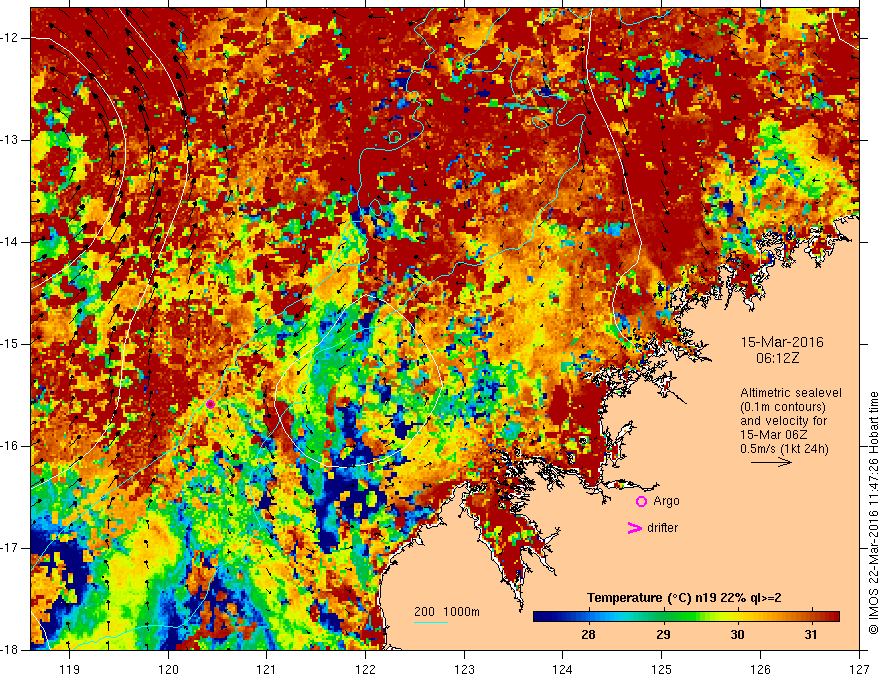Click the "15-Mar-2016" date text

pos(782,342)
